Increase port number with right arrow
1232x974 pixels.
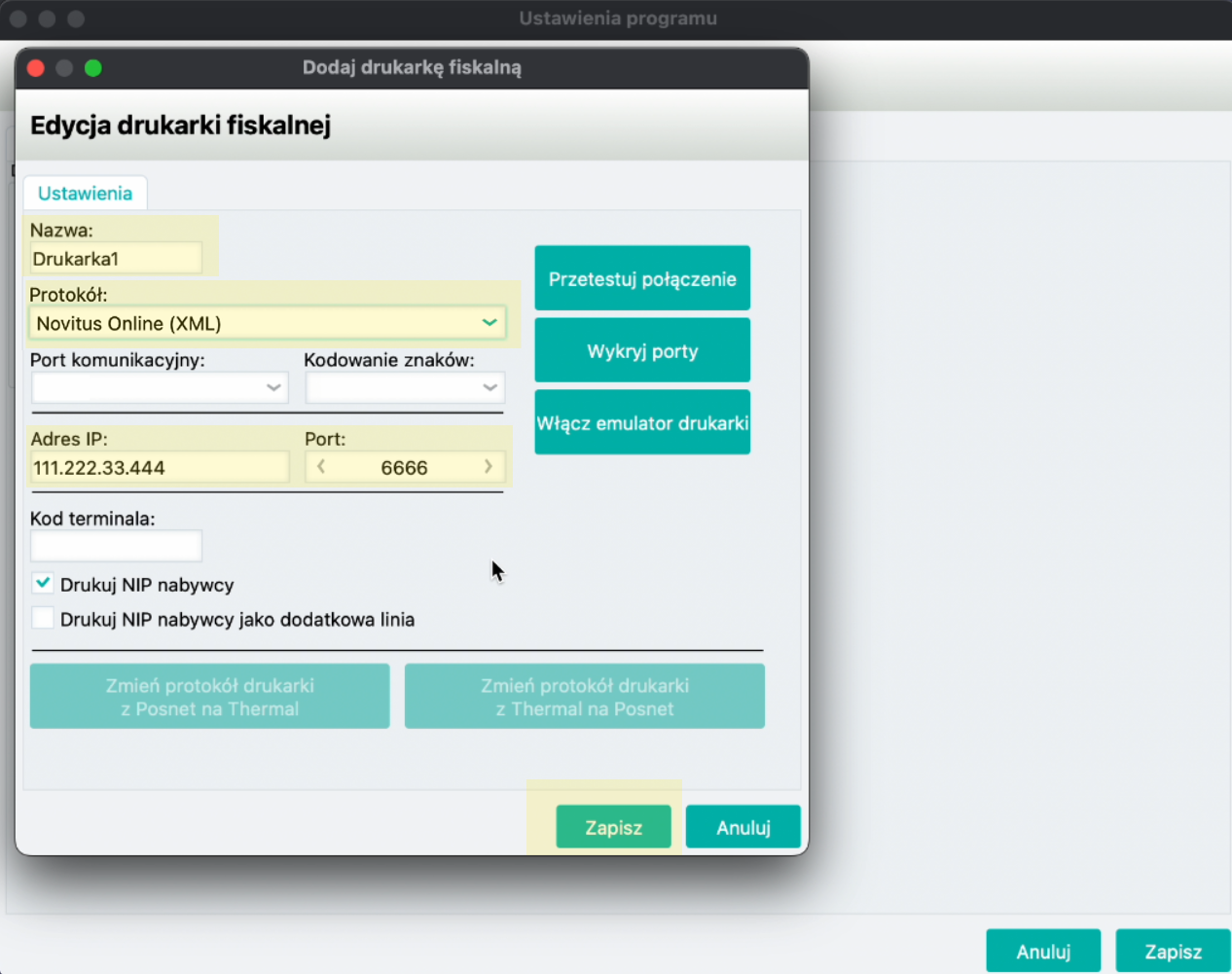pos(489,467)
